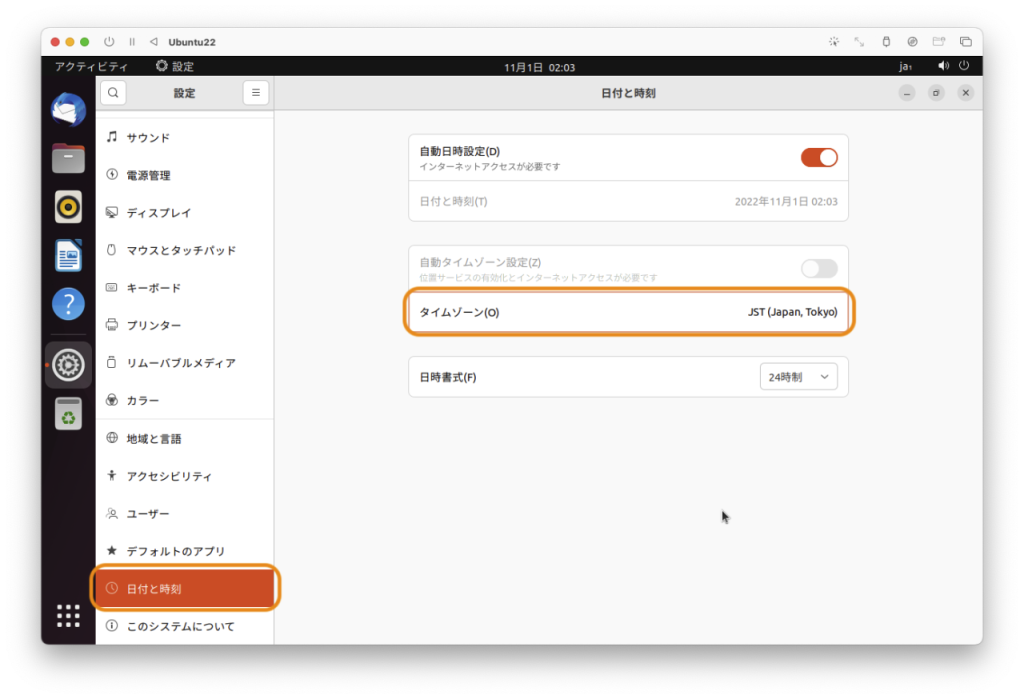Toggle 自動日時設定 switch off
1024x699 pixels.
pyautogui.click(x=819, y=158)
